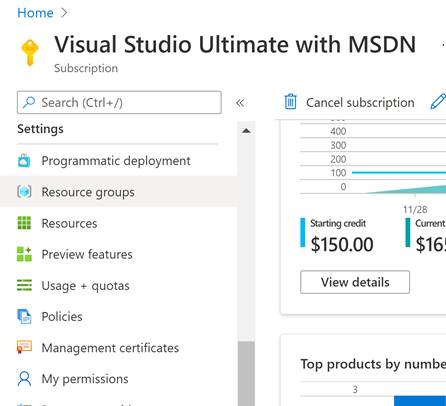
Task: Click the Preview features icon
Action: (x=24, y=254)
